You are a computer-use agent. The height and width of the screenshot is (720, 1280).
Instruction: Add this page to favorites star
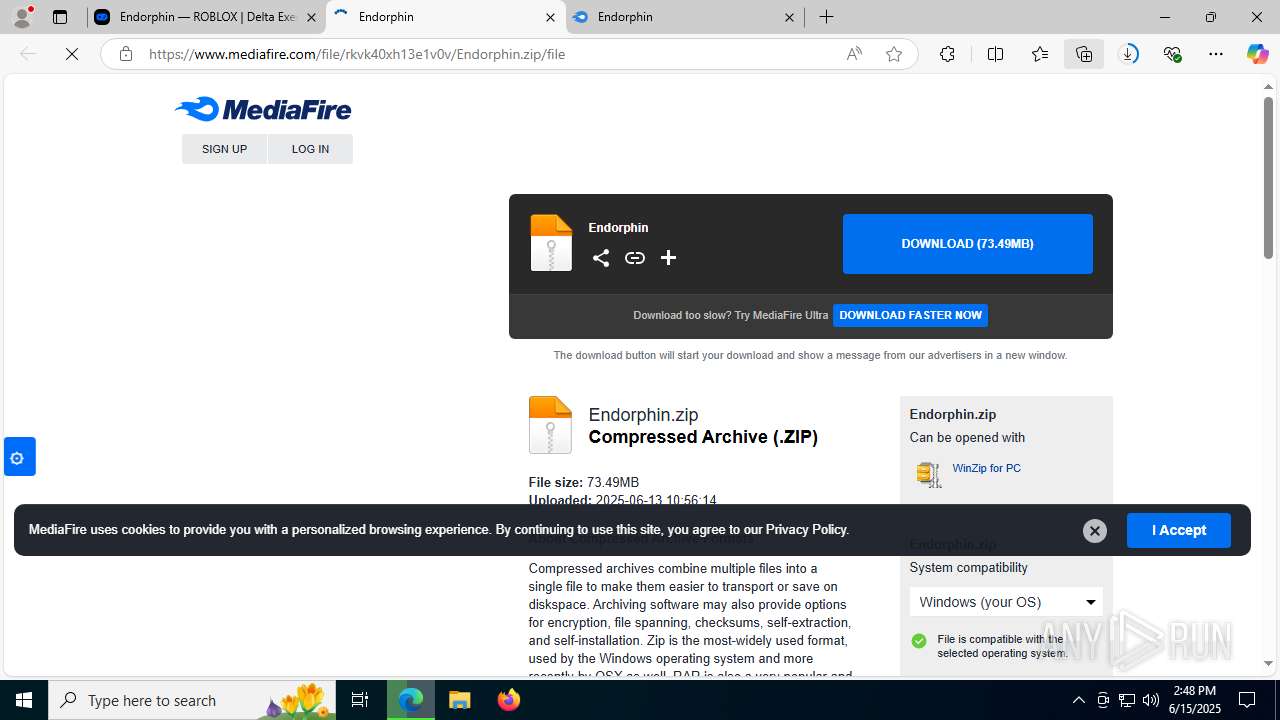[x=894, y=54]
